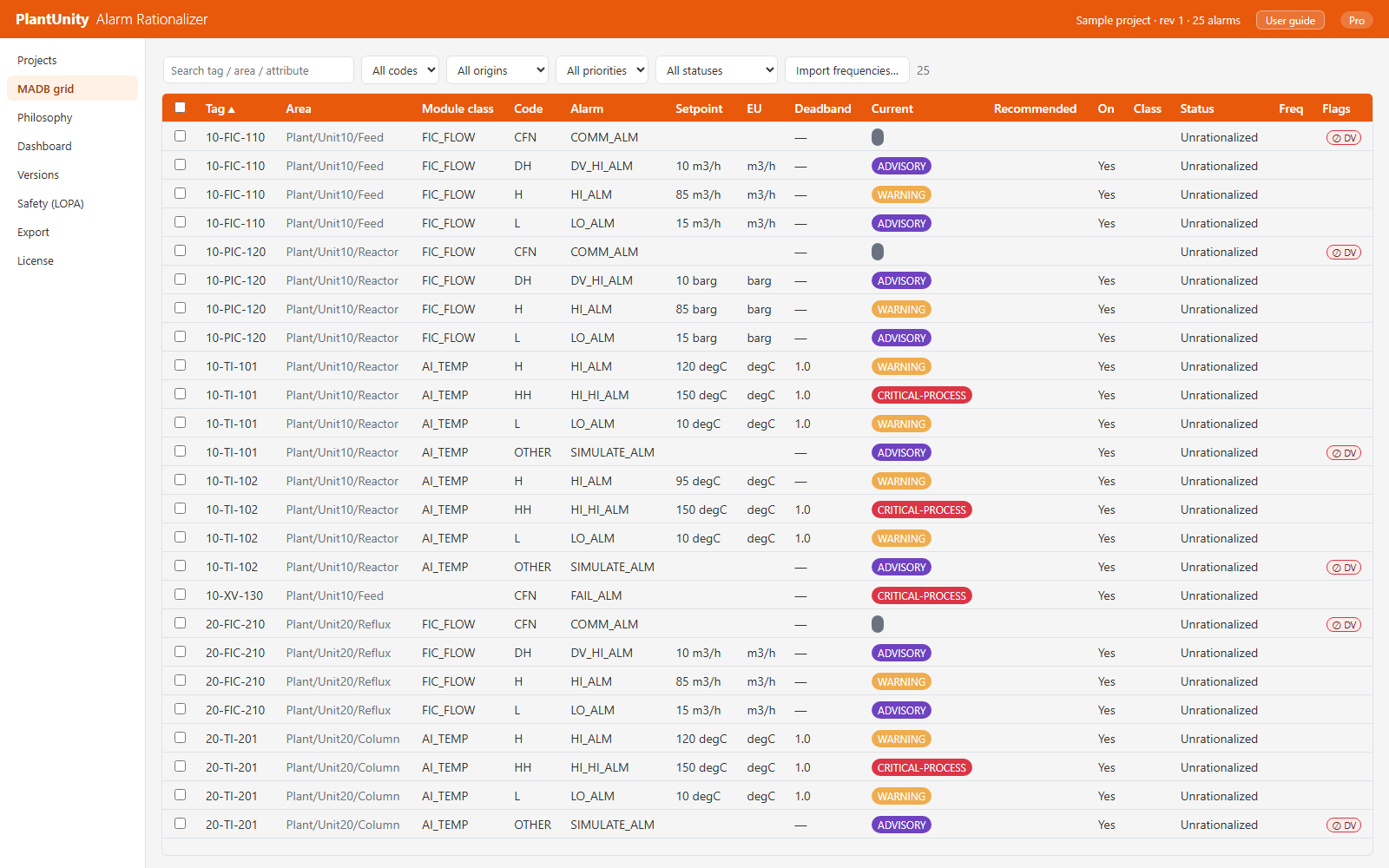Click the DV flag on 10-TI-102 SIMULATE_ALM row

1343,568
